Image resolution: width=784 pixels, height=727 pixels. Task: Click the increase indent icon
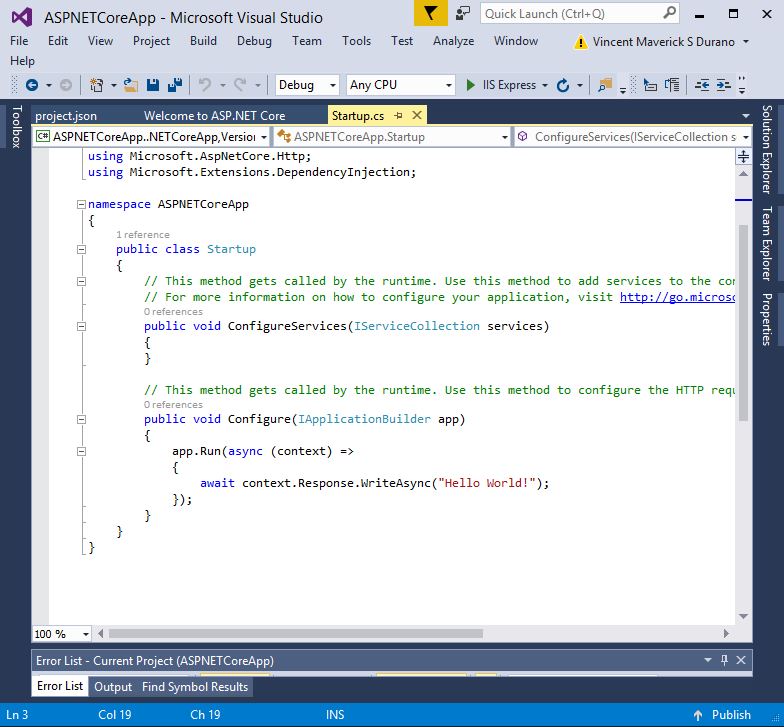[x=724, y=85]
